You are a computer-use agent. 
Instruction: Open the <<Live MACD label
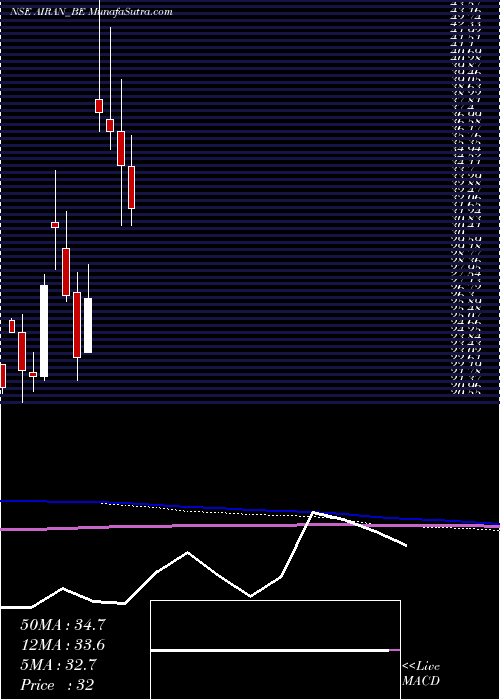click(x=421, y=673)
